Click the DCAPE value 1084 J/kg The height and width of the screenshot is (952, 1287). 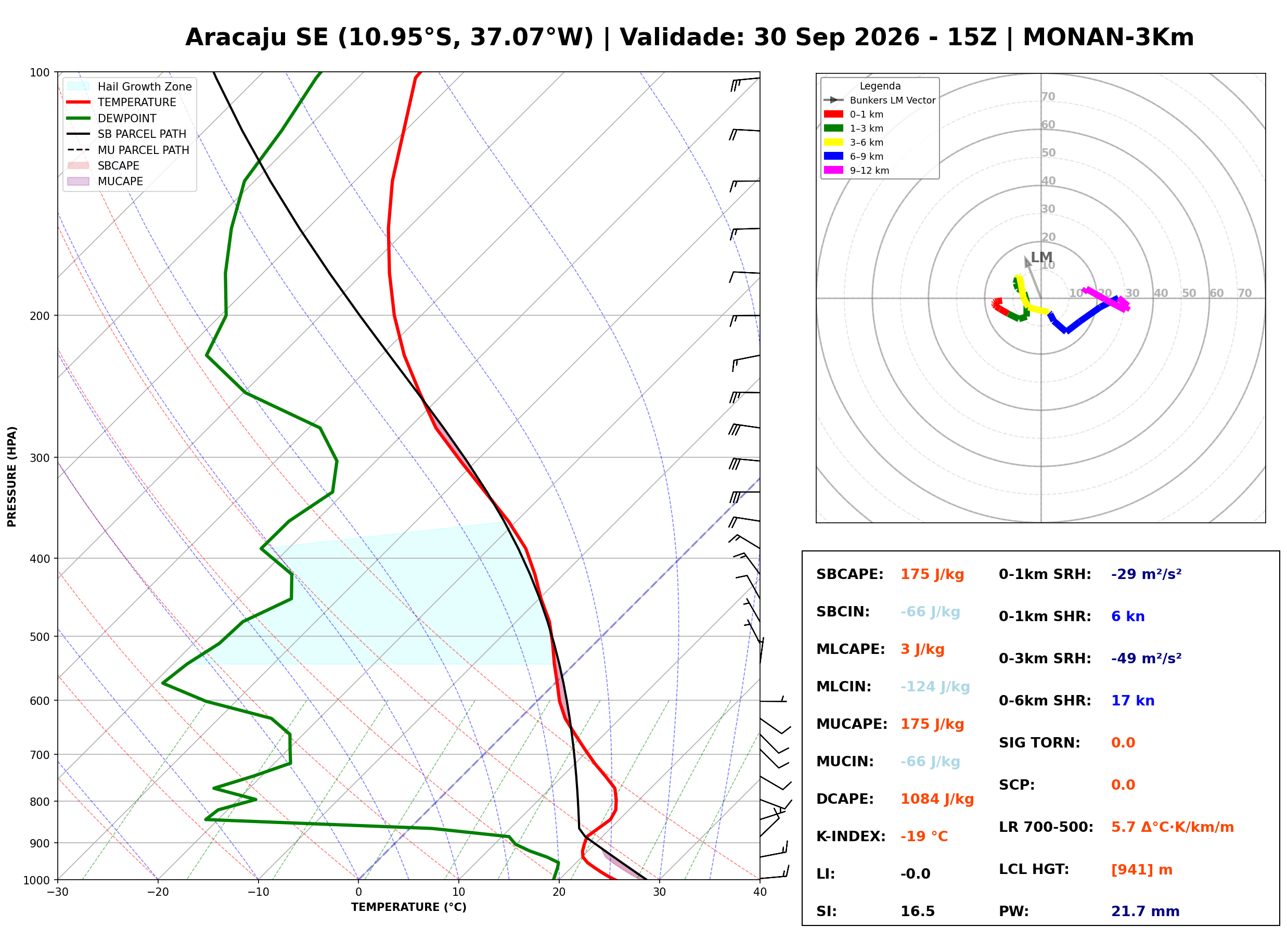[x=937, y=799]
